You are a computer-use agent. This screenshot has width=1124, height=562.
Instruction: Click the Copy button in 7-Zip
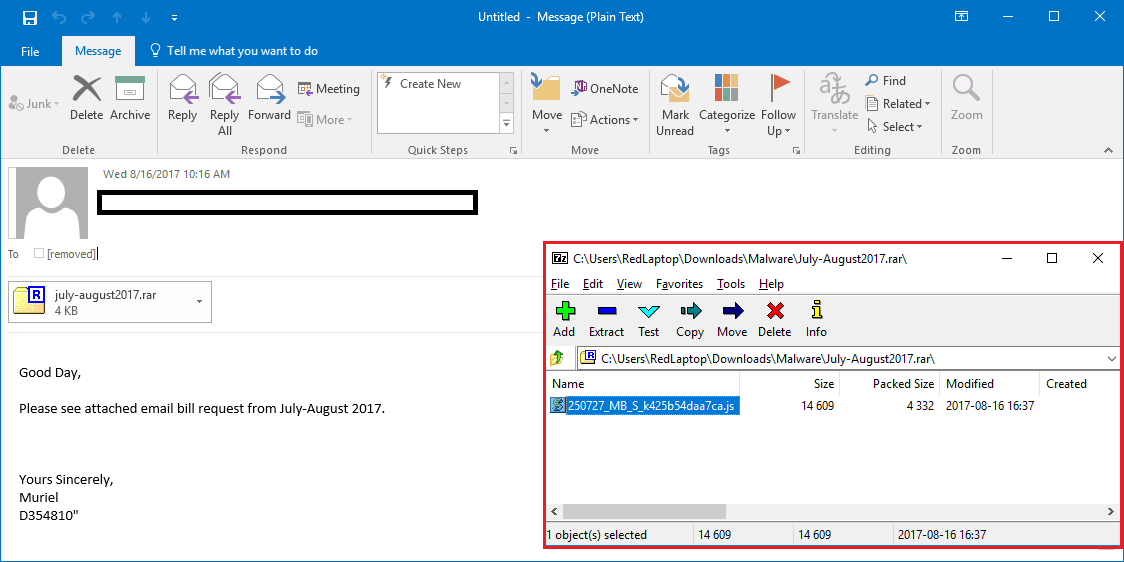click(690, 319)
